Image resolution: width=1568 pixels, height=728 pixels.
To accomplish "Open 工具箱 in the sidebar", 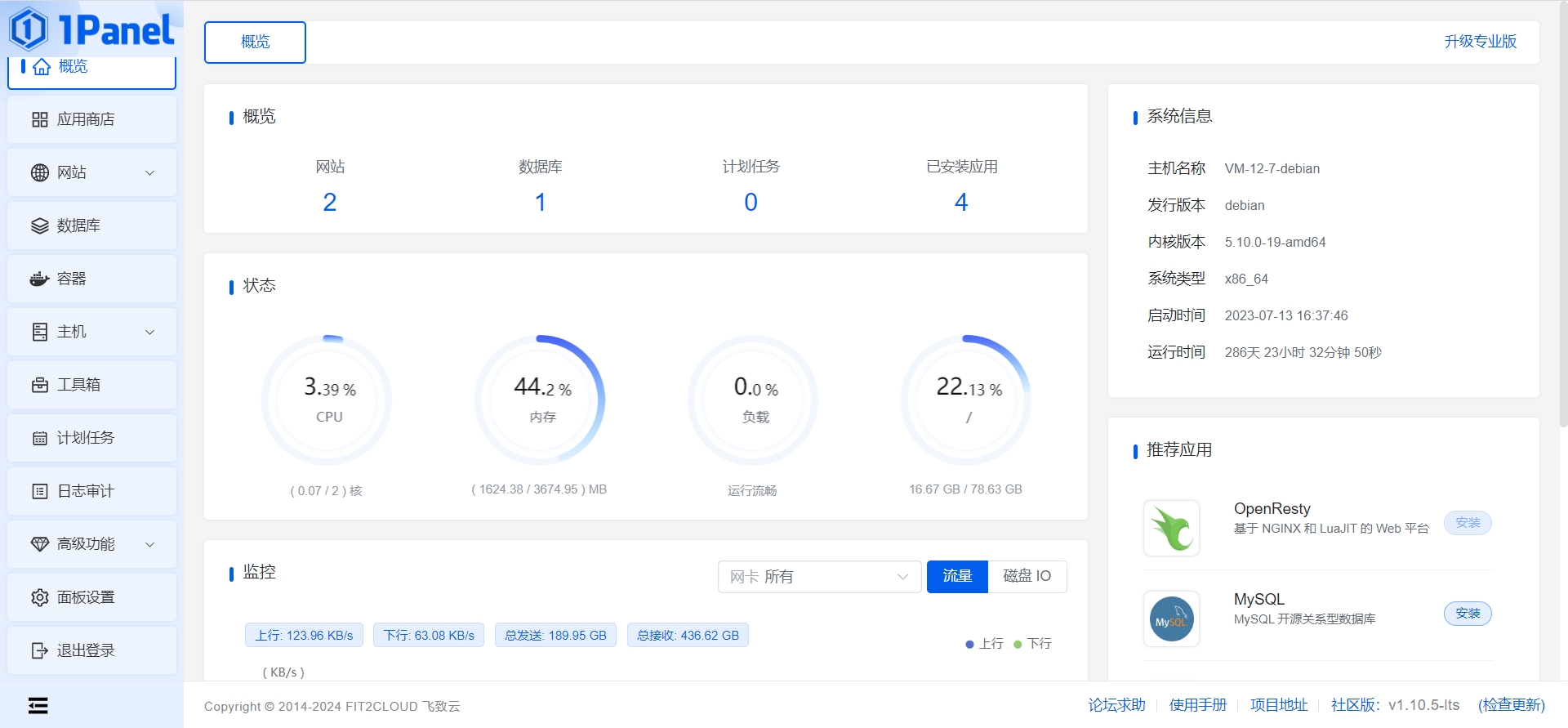I will click(91, 385).
